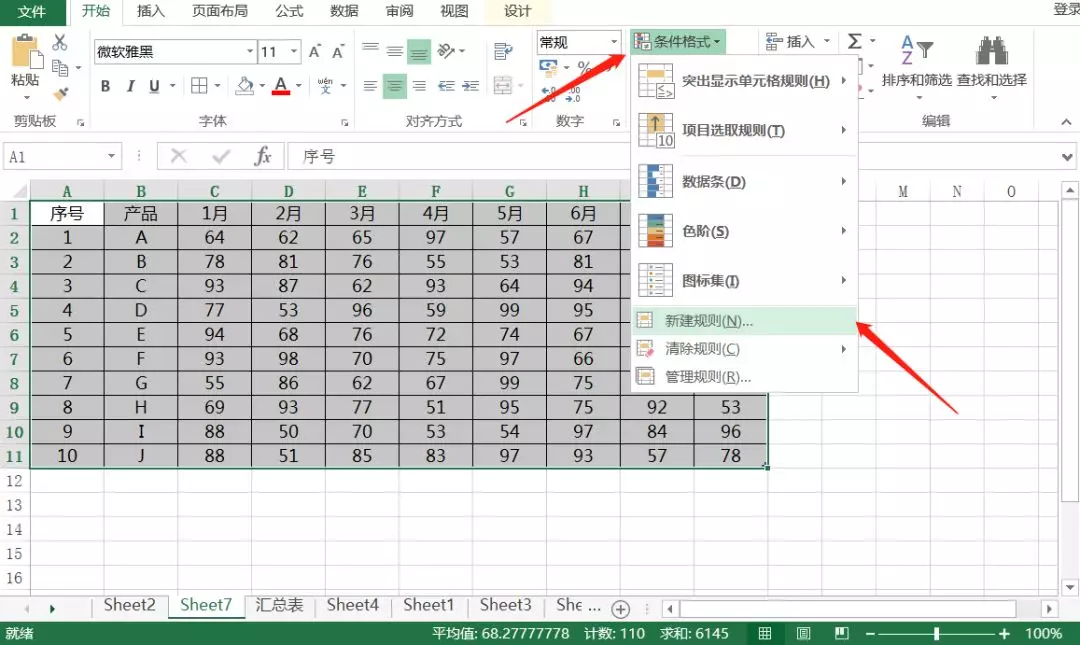
Task: Toggle Underline formatting
Action: [154, 86]
